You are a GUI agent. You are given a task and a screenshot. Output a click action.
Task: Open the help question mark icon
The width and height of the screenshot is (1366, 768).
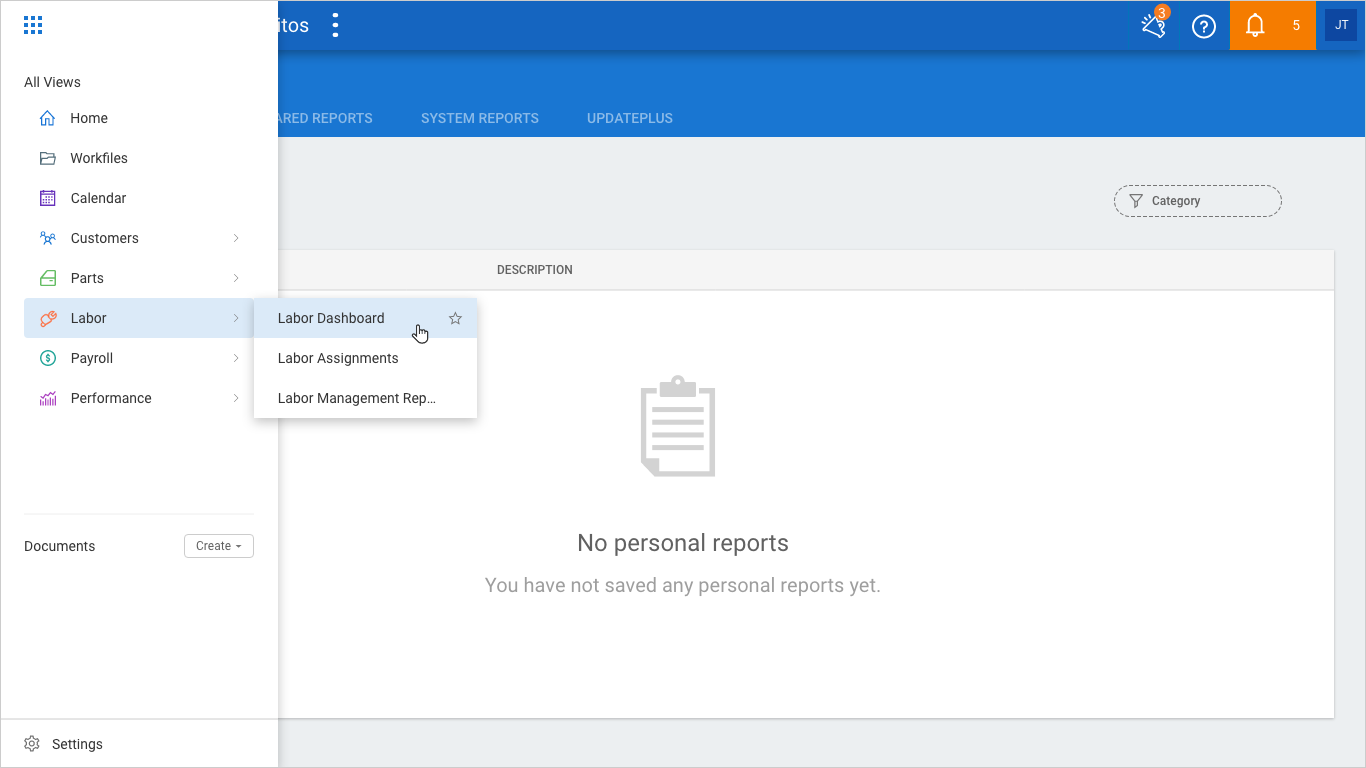pyautogui.click(x=1204, y=26)
